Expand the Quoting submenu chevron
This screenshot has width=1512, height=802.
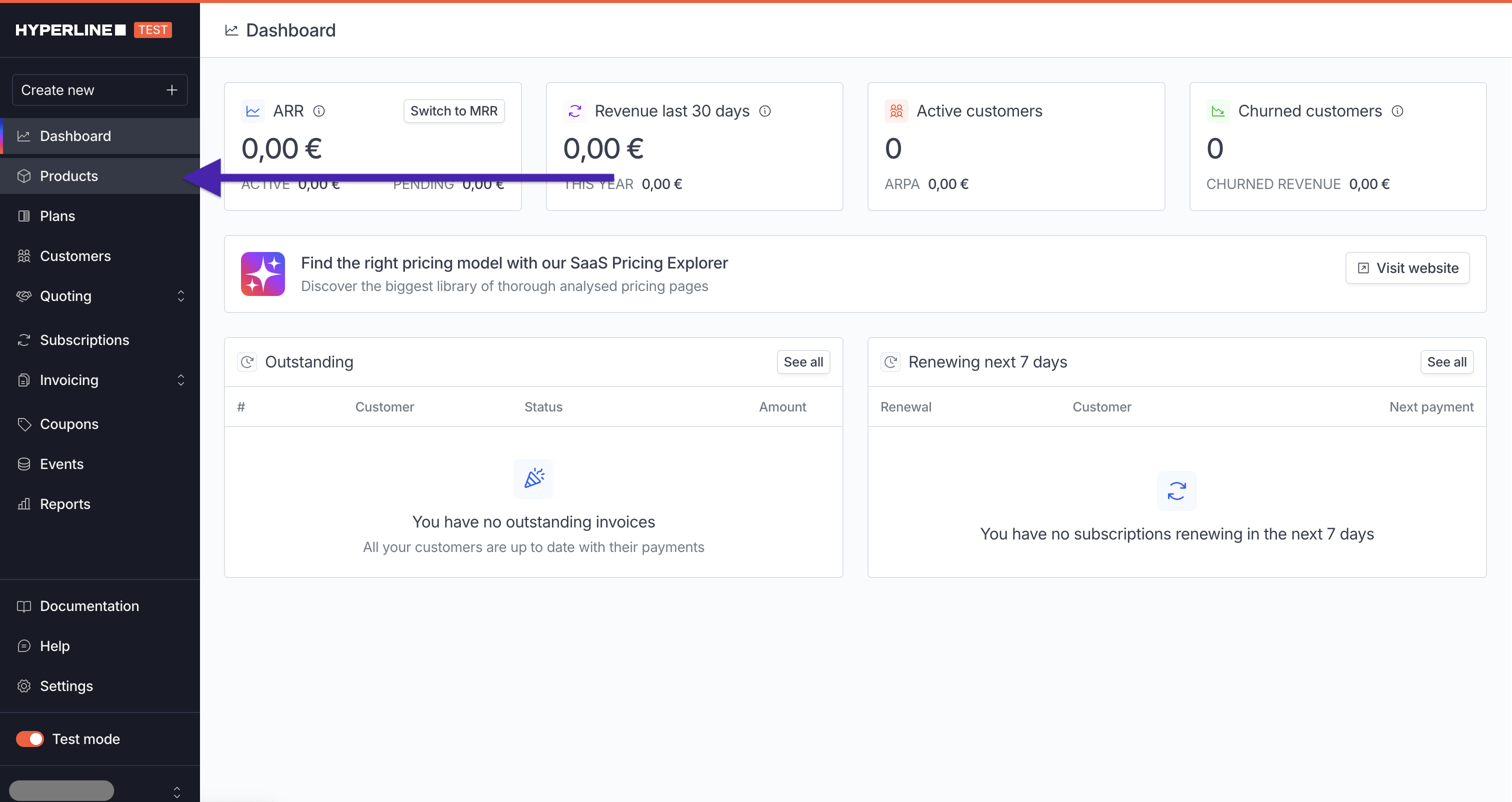click(x=181, y=296)
